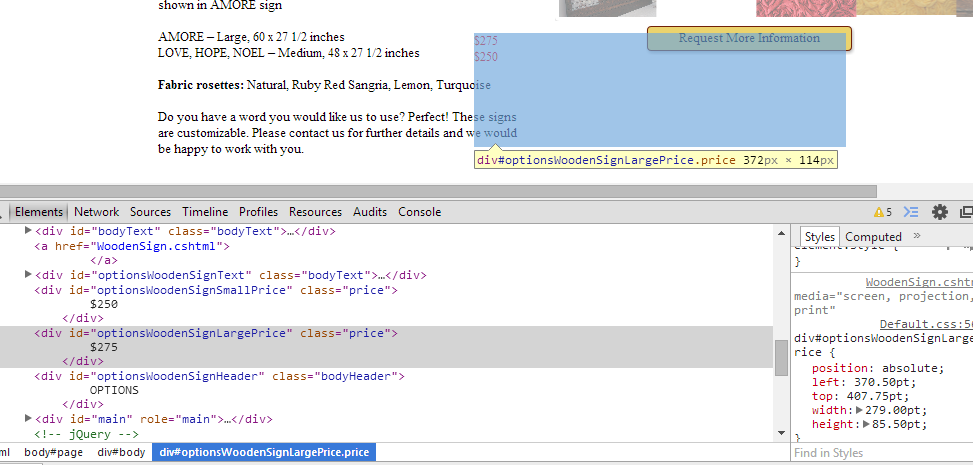973x465 pixels.
Task: Select the Styles sidebar tab
Action: (x=820, y=237)
